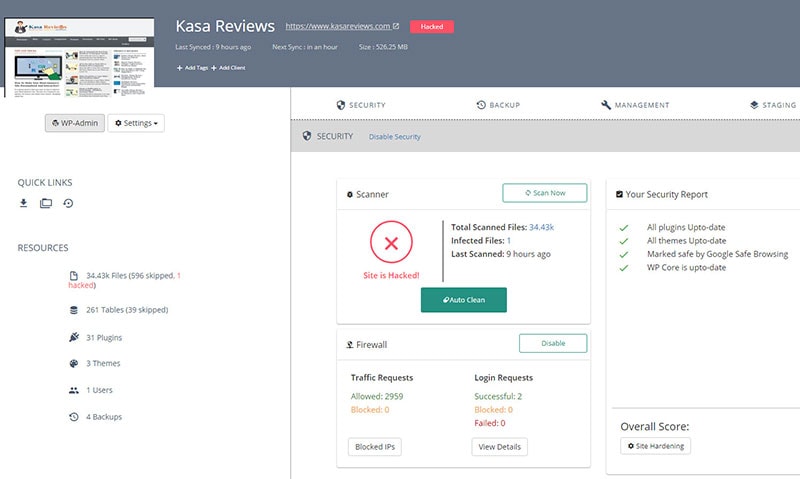Screen dimensions: 800x479
Task: Click the database tables icon in Resources
Action: [x=73, y=310]
